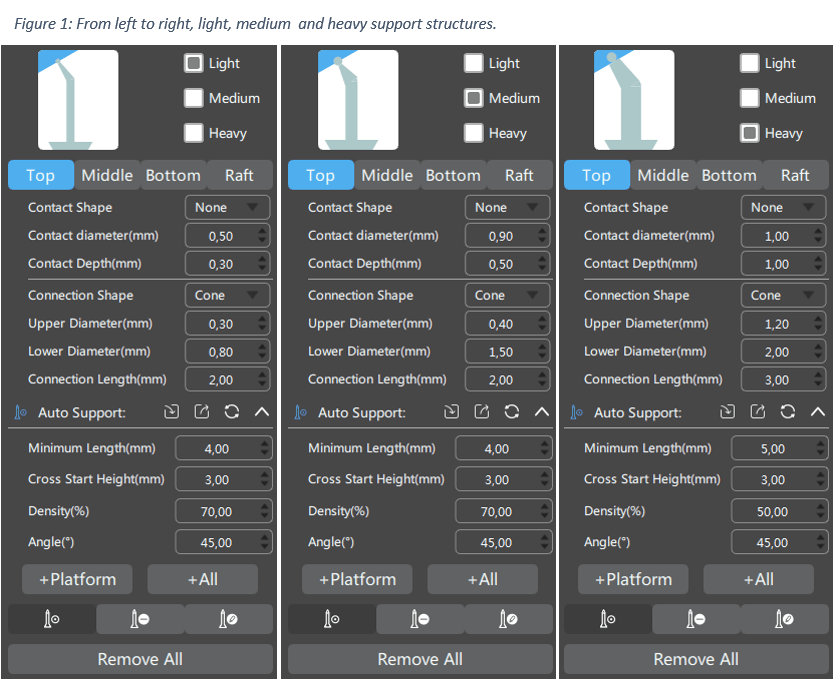Choose the delete-support tool in the Light panel
Viewport: 833px width, 679px height.
pos(140,619)
